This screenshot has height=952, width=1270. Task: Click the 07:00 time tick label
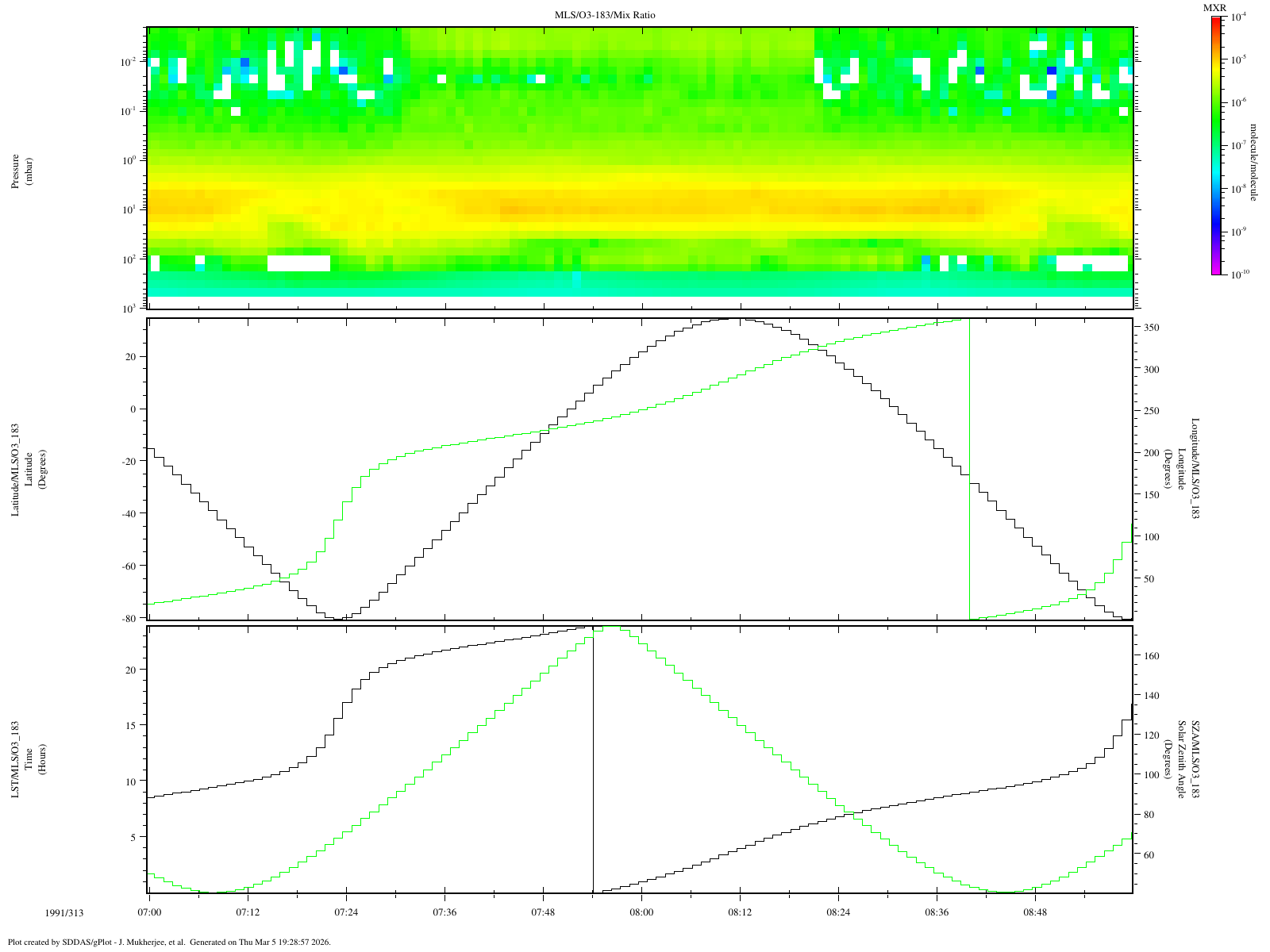(149, 913)
